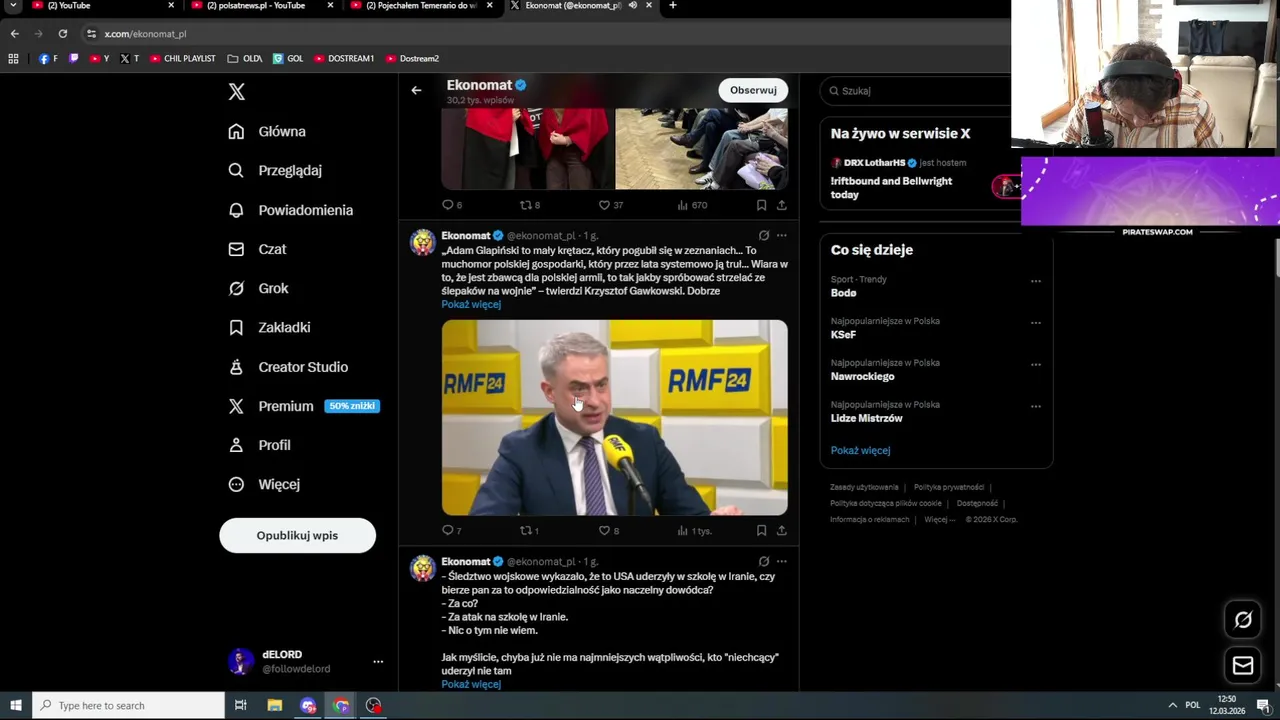Open Przeglądaj explore page
1280x720 pixels.
pyautogui.click(x=275, y=170)
